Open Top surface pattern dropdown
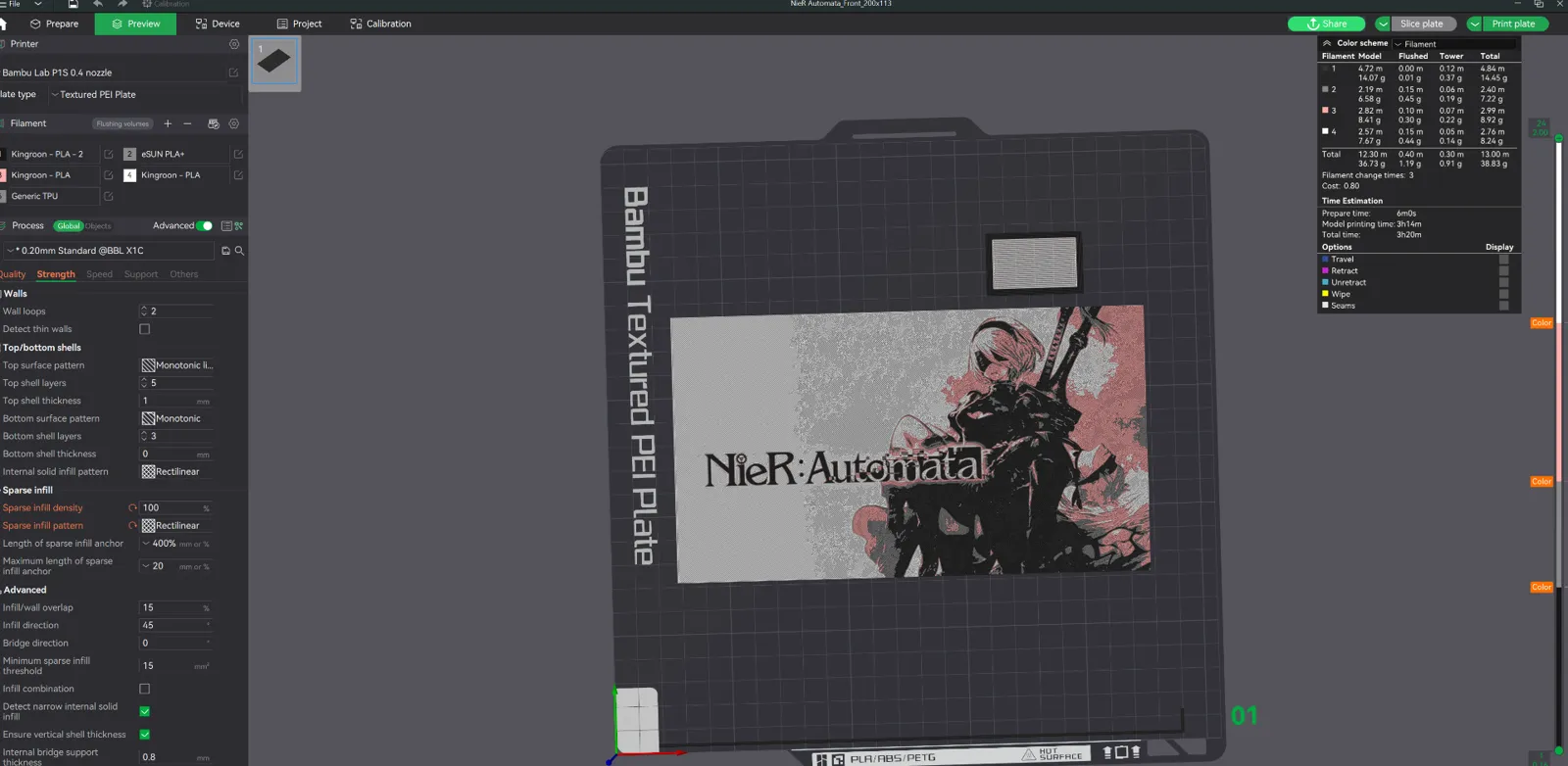1568x766 pixels. pyautogui.click(x=177, y=365)
